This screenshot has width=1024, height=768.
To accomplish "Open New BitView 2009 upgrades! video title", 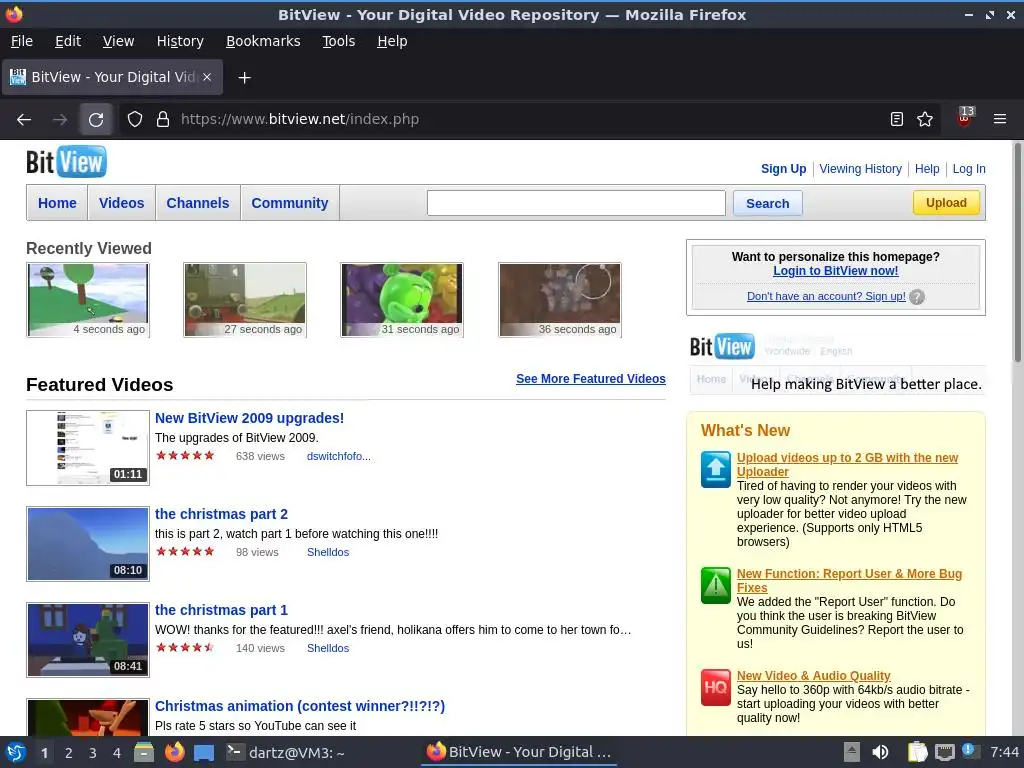I will coord(249,418).
